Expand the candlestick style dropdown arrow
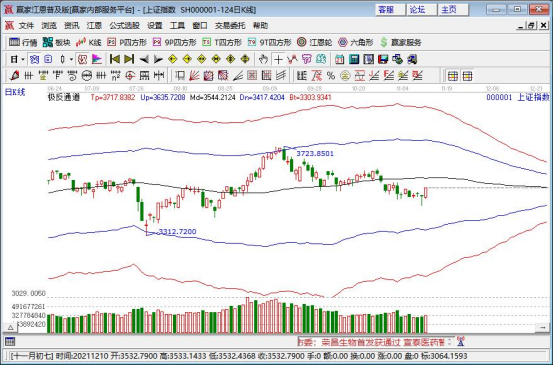This screenshot has height=365, width=553. (x=71, y=59)
